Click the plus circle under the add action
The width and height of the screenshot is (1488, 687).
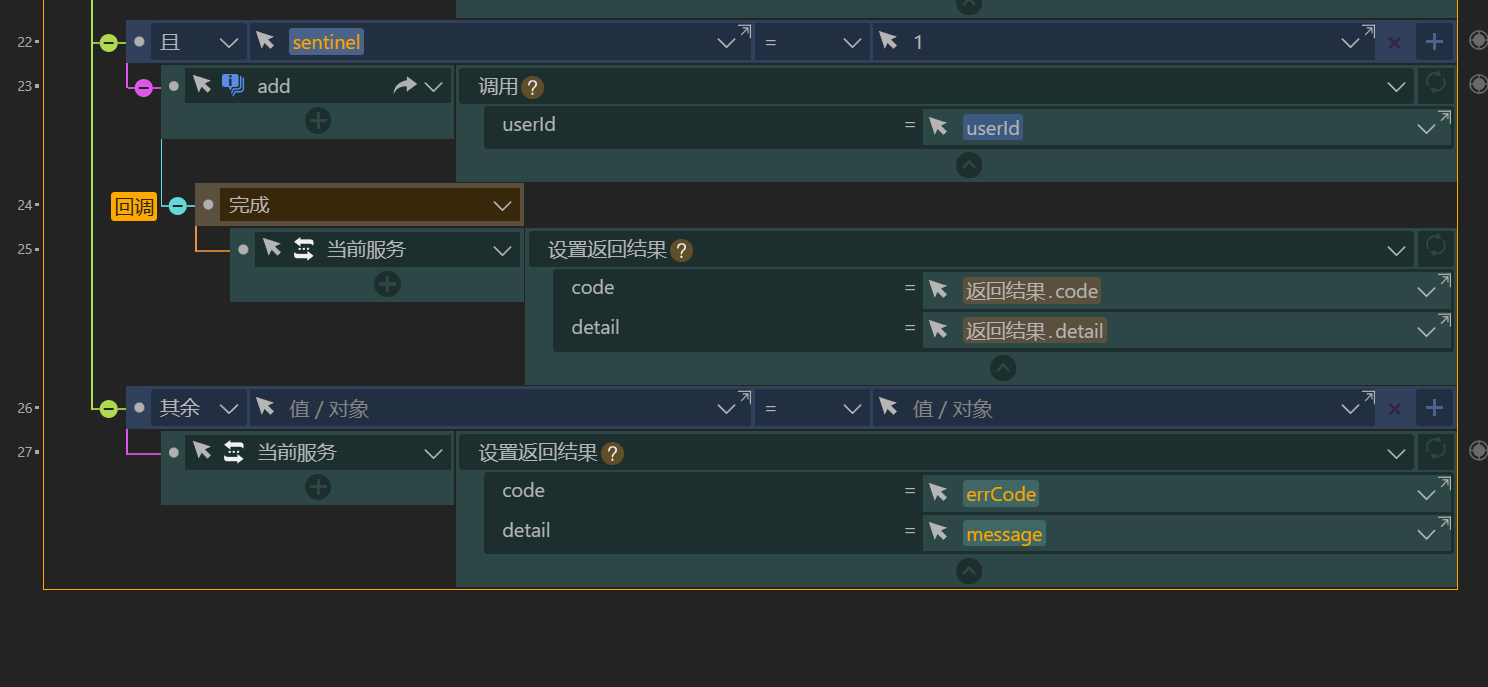(x=318, y=121)
